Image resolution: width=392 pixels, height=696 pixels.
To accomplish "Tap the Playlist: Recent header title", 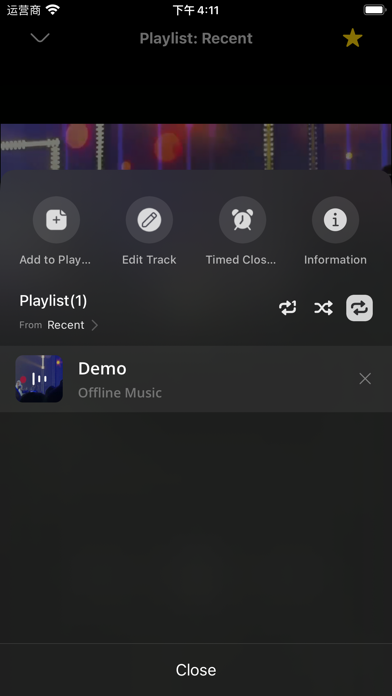I will (x=196, y=38).
